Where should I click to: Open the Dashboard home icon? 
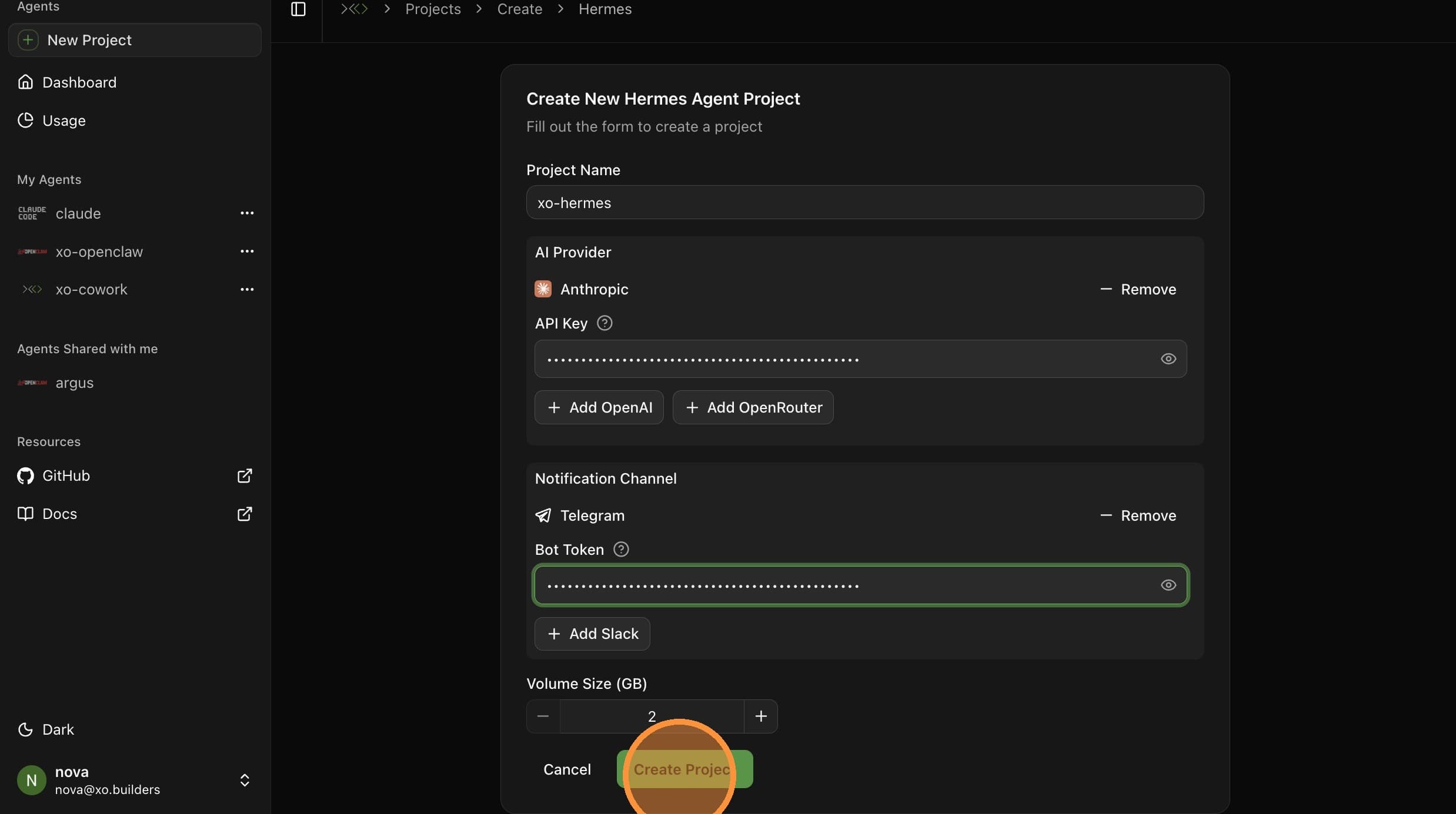pos(25,82)
